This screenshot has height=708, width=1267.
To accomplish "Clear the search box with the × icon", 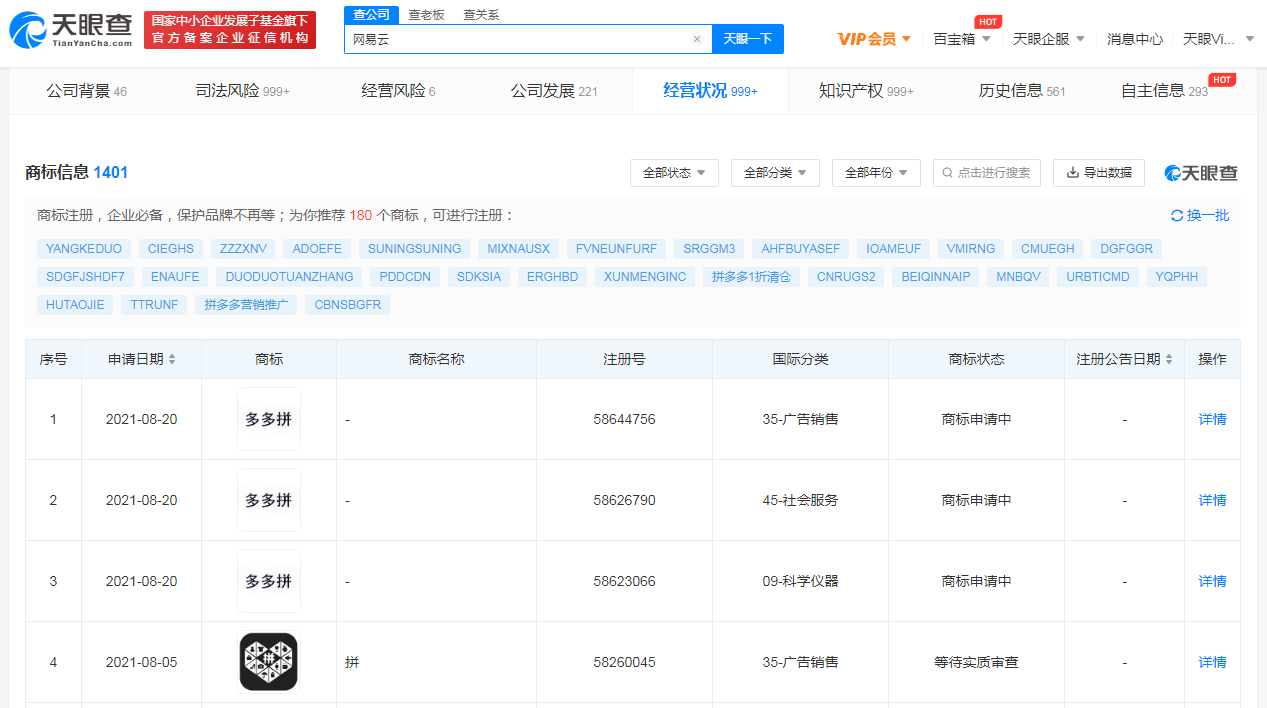I will [x=697, y=38].
